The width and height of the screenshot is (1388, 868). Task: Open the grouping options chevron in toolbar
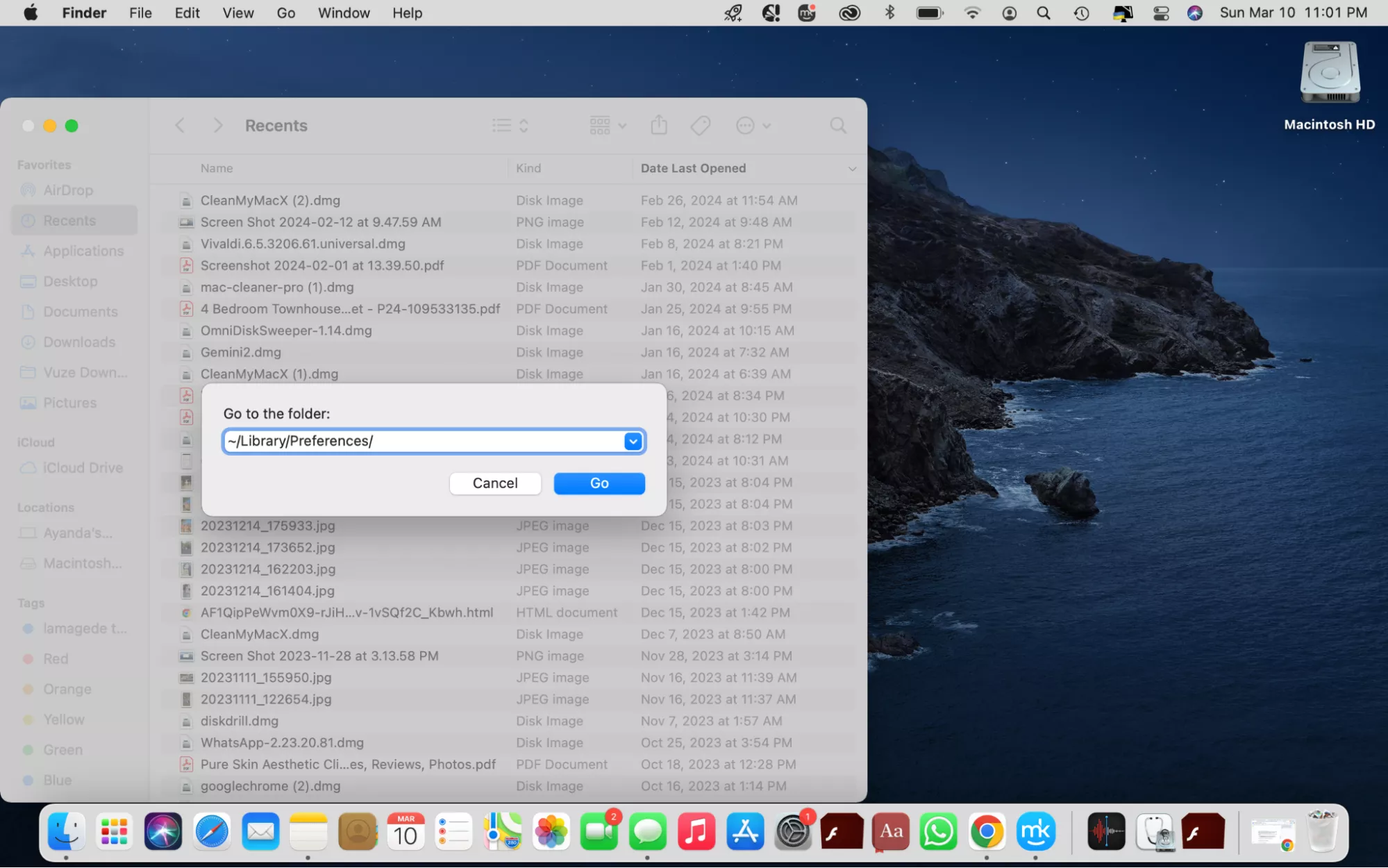point(622,125)
